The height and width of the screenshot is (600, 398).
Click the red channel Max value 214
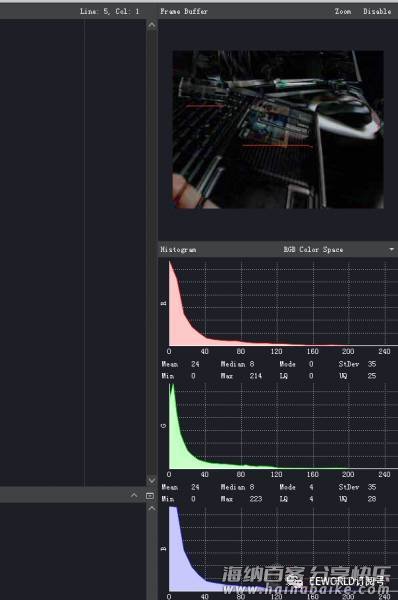256,376
